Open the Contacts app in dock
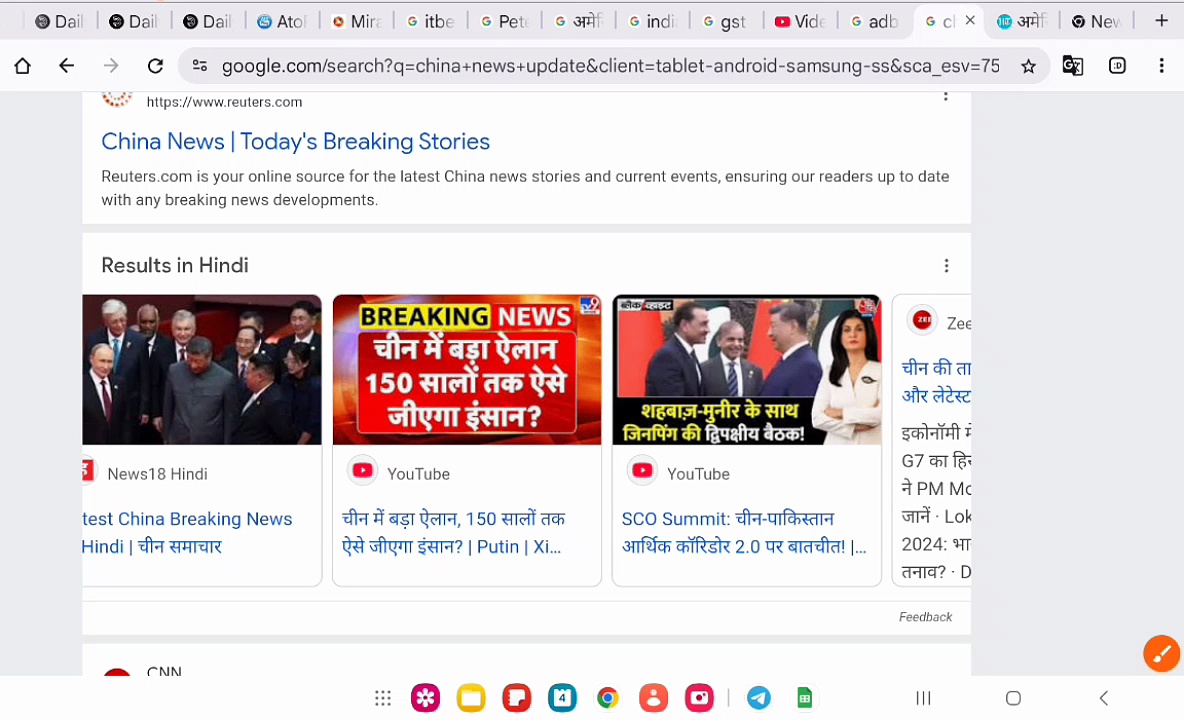The image size is (1184, 720). [x=653, y=698]
